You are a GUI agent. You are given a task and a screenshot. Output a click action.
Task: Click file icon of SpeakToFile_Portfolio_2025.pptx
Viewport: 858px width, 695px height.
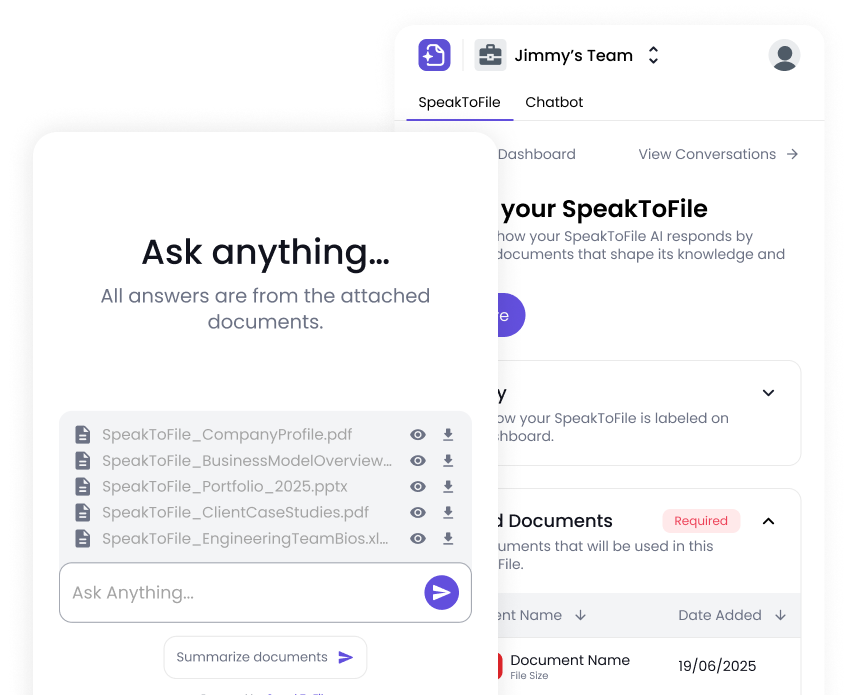coord(83,486)
